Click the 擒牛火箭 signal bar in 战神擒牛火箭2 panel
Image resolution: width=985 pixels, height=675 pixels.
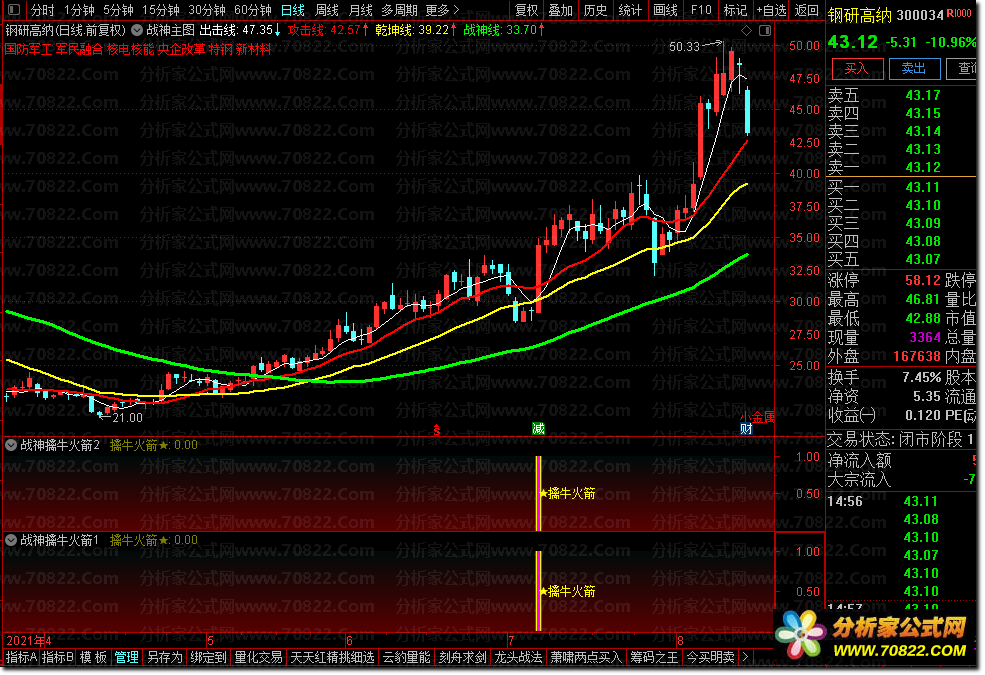538,494
